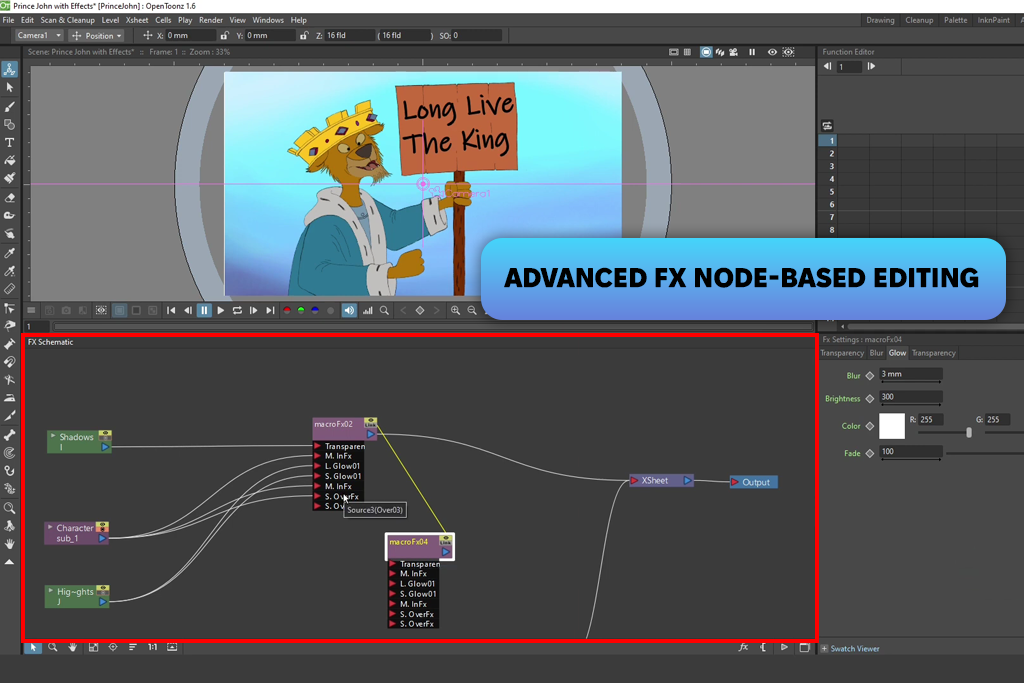Open the Render menu
The width and height of the screenshot is (1024, 683).
click(210, 20)
